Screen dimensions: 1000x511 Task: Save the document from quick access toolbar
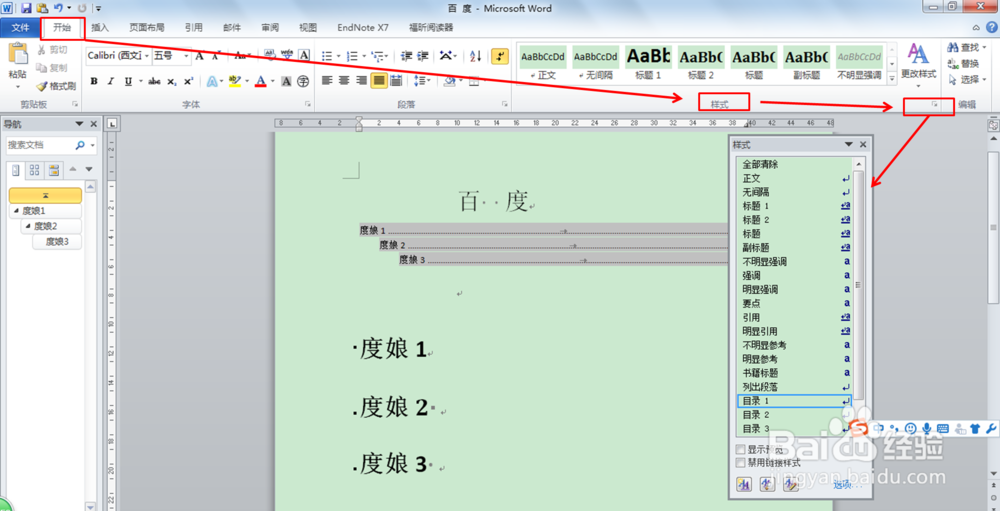26,8
